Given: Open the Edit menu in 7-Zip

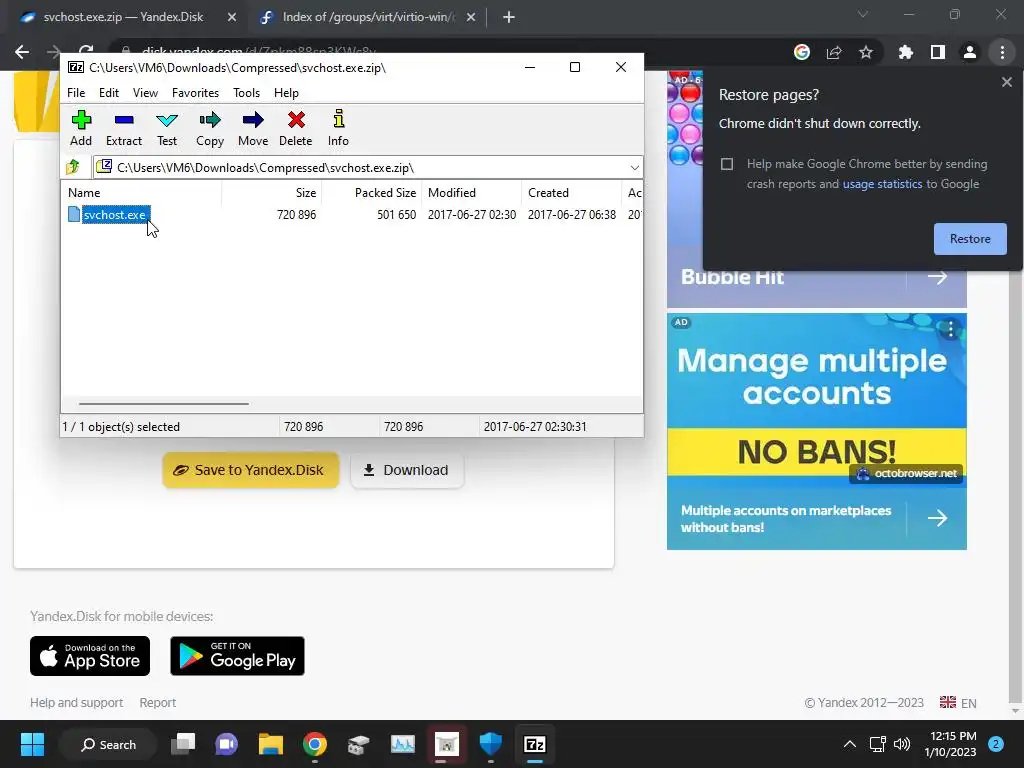Looking at the screenshot, I should pos(108,93).
